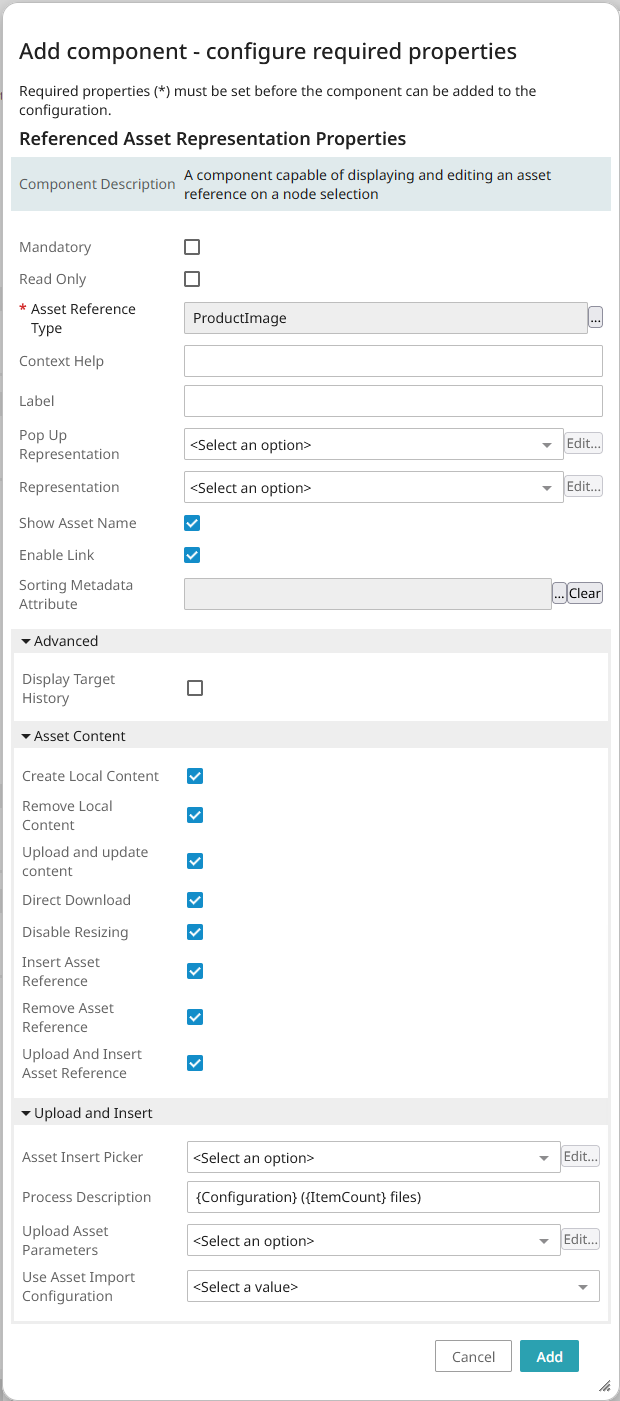Enable the Mandatory checkbox
This screenshot has width=620, height=1401.
(192, 247)
